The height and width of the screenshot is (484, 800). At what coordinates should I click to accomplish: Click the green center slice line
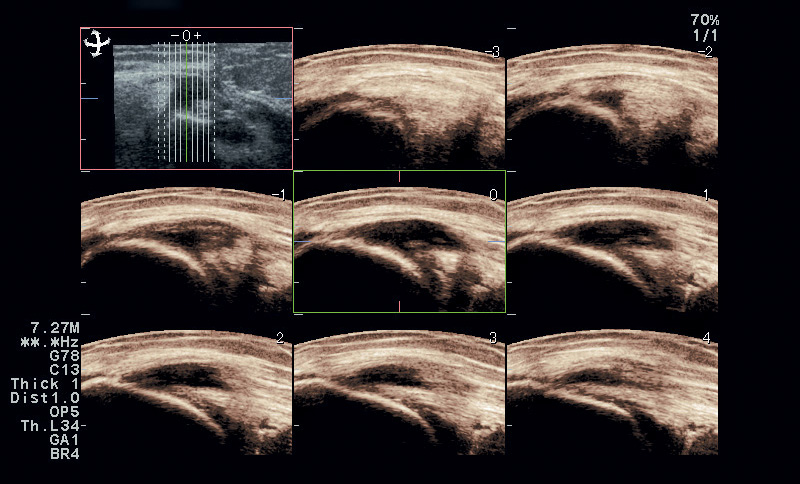tap(186, 100)
